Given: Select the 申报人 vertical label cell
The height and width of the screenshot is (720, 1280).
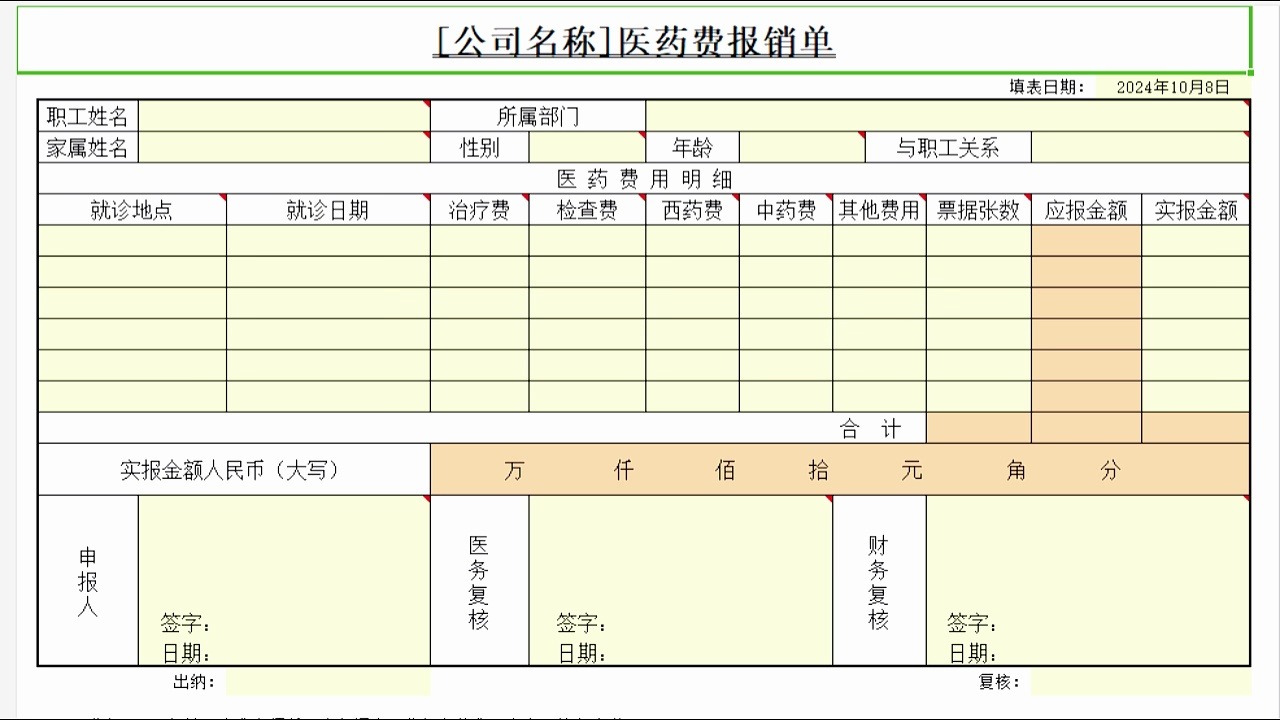Looking at the screenshot, I should [88, 580].
